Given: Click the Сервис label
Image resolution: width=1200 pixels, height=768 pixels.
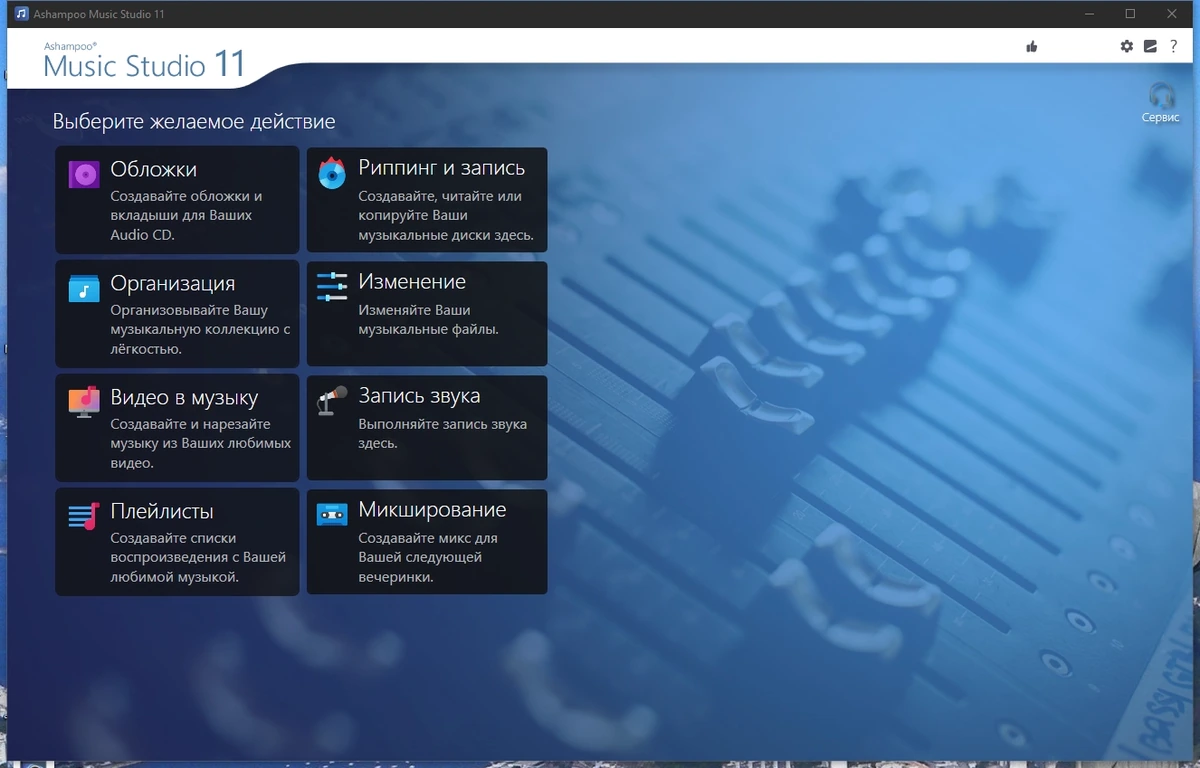Looking at the screenshot, I should click(1161, 118).
